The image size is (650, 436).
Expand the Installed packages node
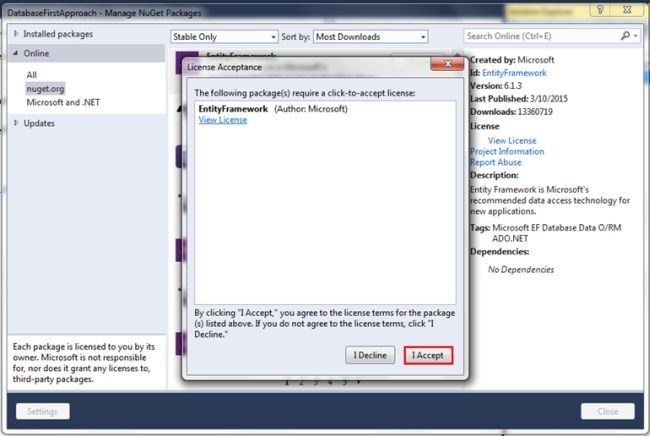(x=16, y=34)
